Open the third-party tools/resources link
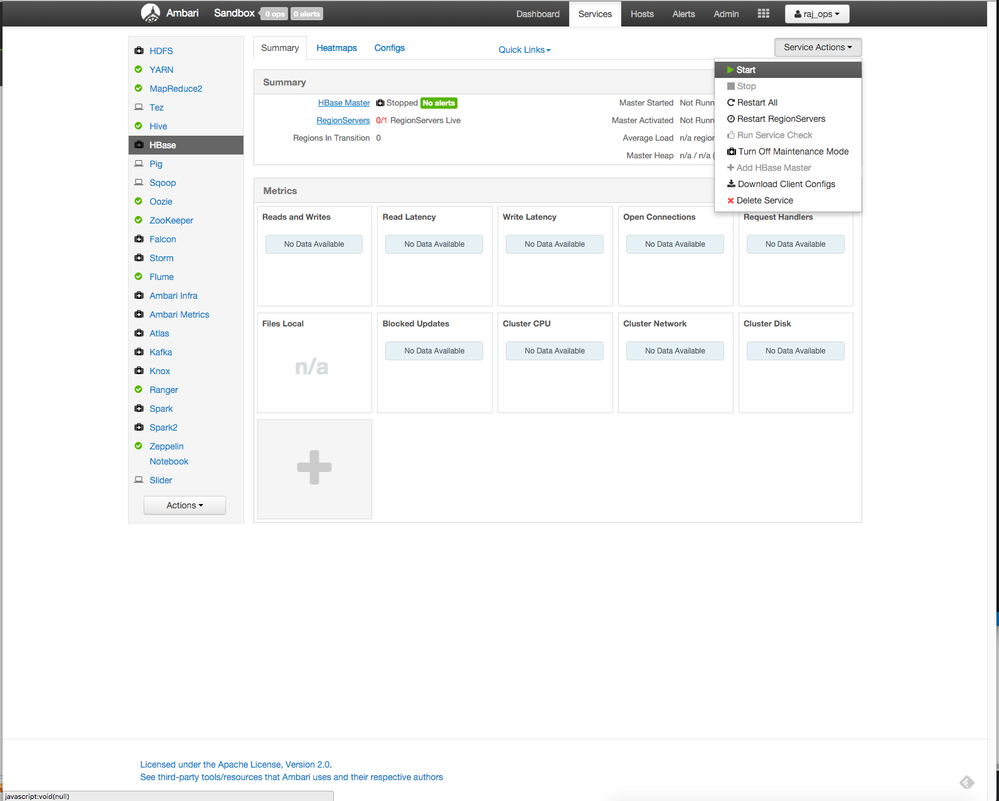999x801 pixels. click(291, 777)
